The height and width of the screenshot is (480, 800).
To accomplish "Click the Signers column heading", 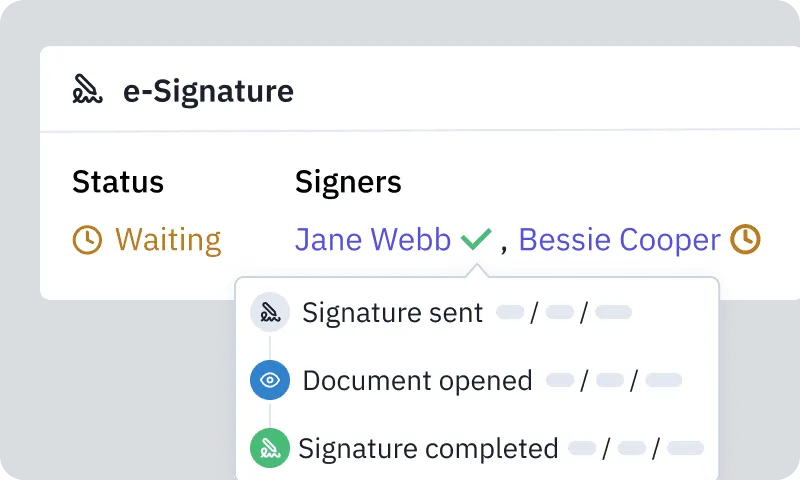I will [x=348, y=182].
